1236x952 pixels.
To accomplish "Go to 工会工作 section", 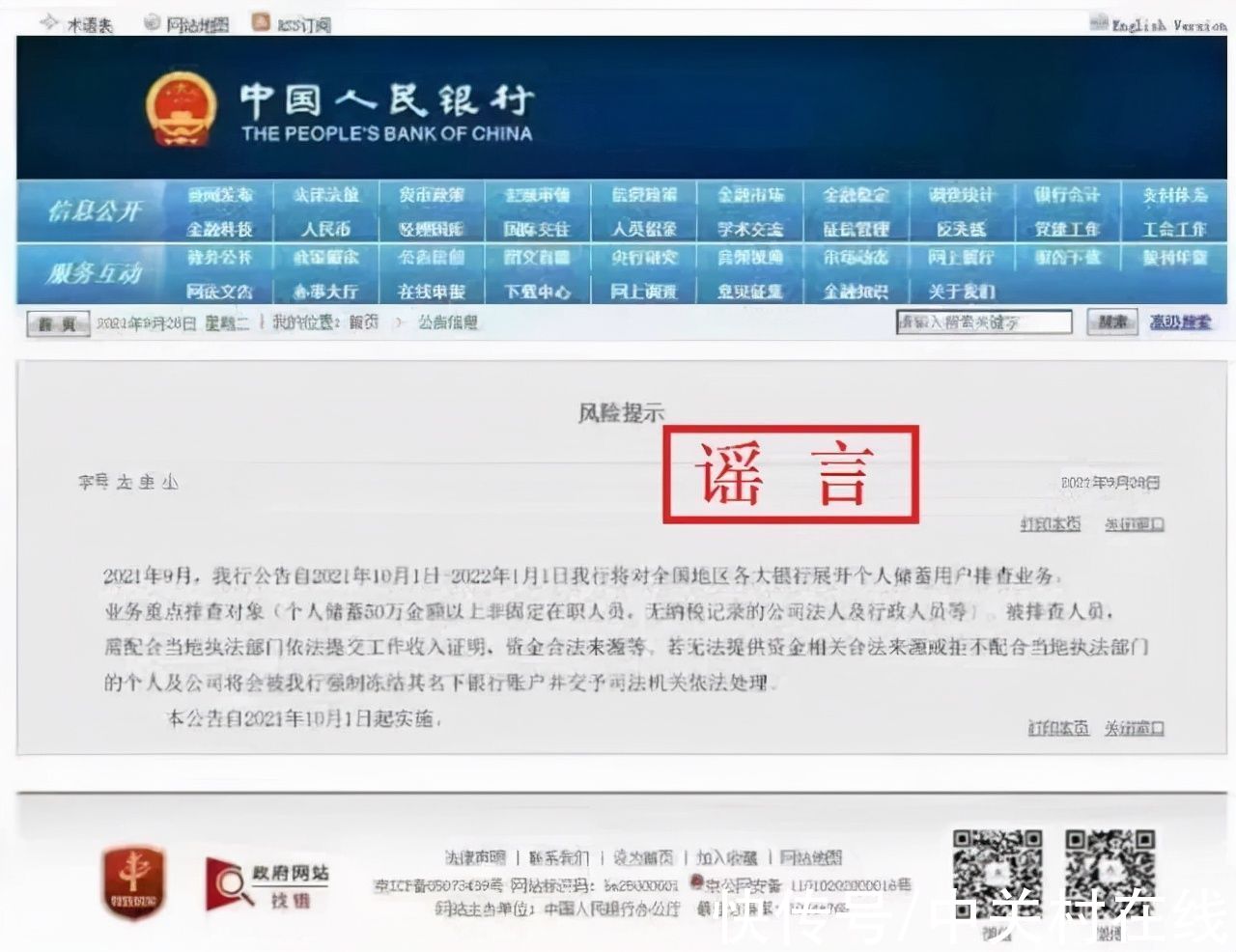I will (x=1174, y=230).
